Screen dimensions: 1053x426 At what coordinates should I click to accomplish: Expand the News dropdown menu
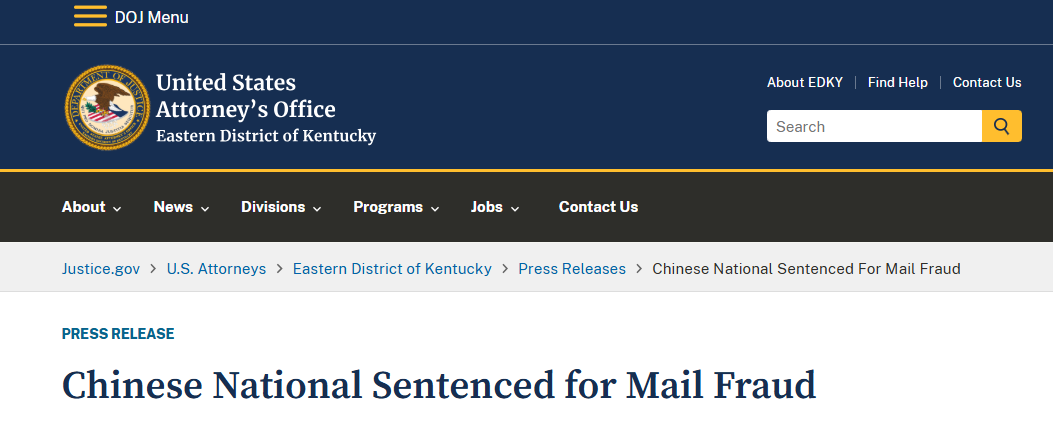[181, 207]
